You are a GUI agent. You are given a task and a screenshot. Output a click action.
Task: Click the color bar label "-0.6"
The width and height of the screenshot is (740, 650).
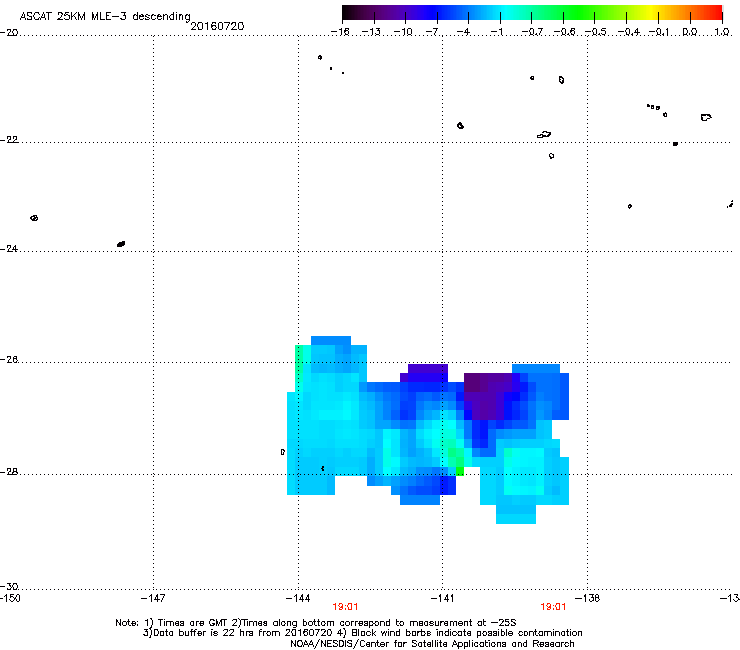(564, 32)
